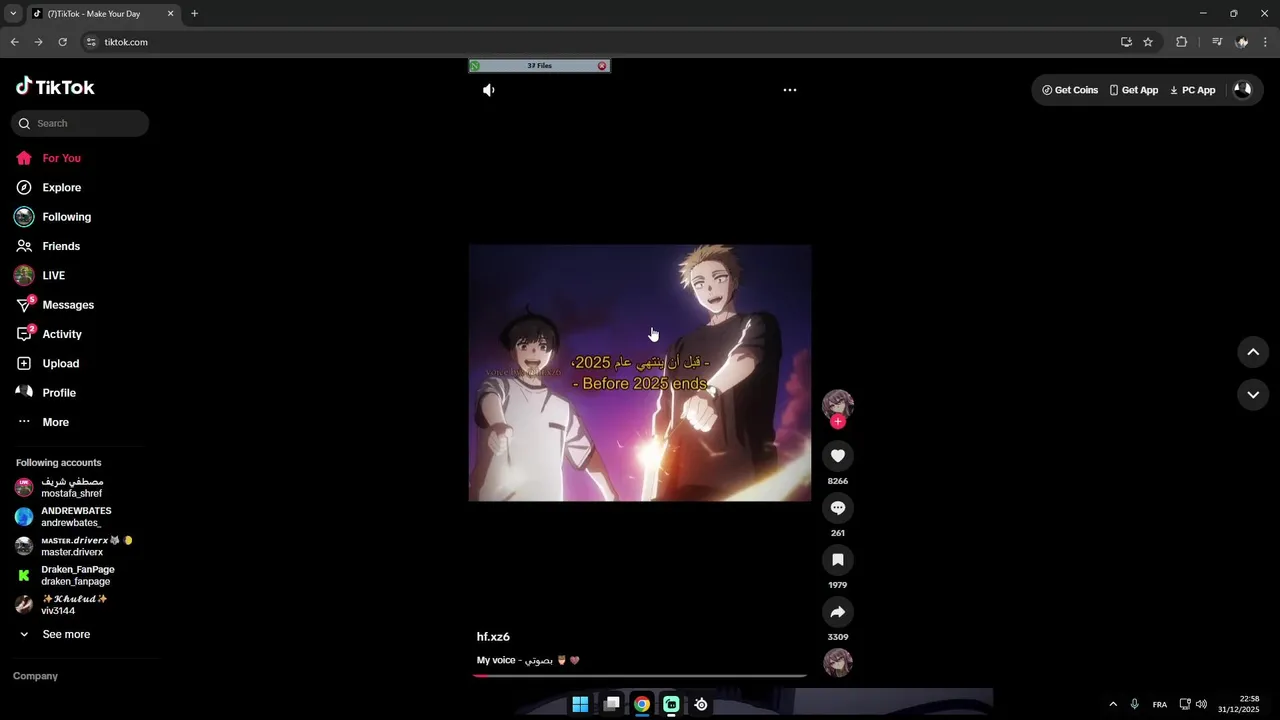Click the video player to pause

pos(640,372)
